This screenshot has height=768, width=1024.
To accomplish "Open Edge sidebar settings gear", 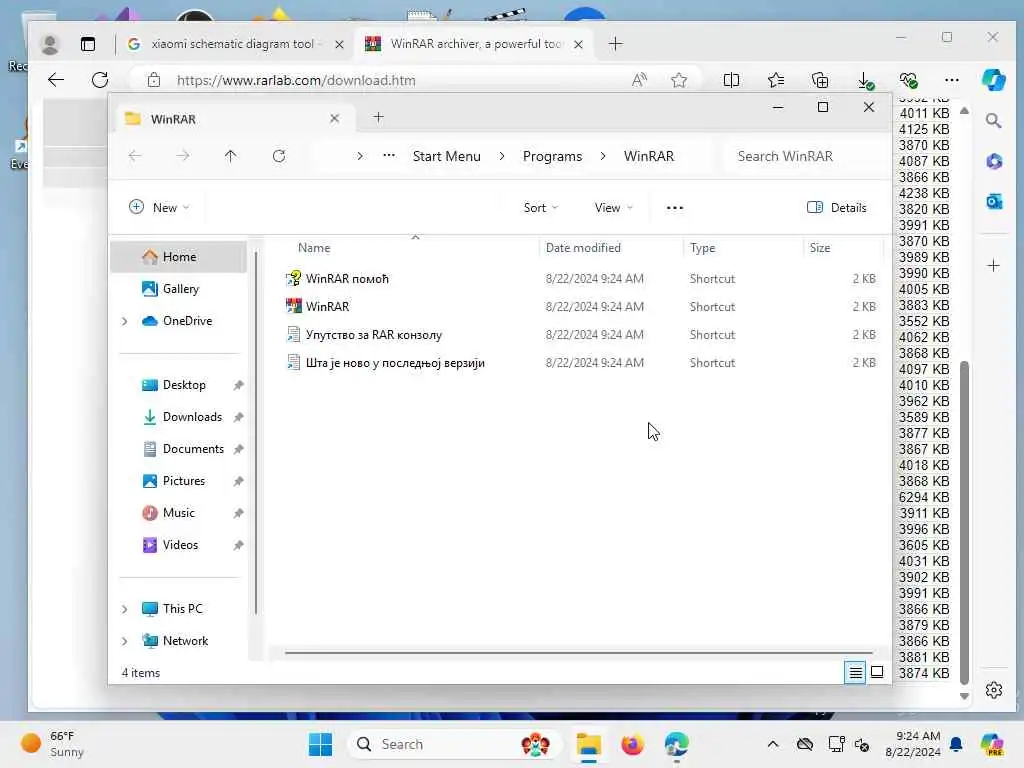I will coord(994,690).
